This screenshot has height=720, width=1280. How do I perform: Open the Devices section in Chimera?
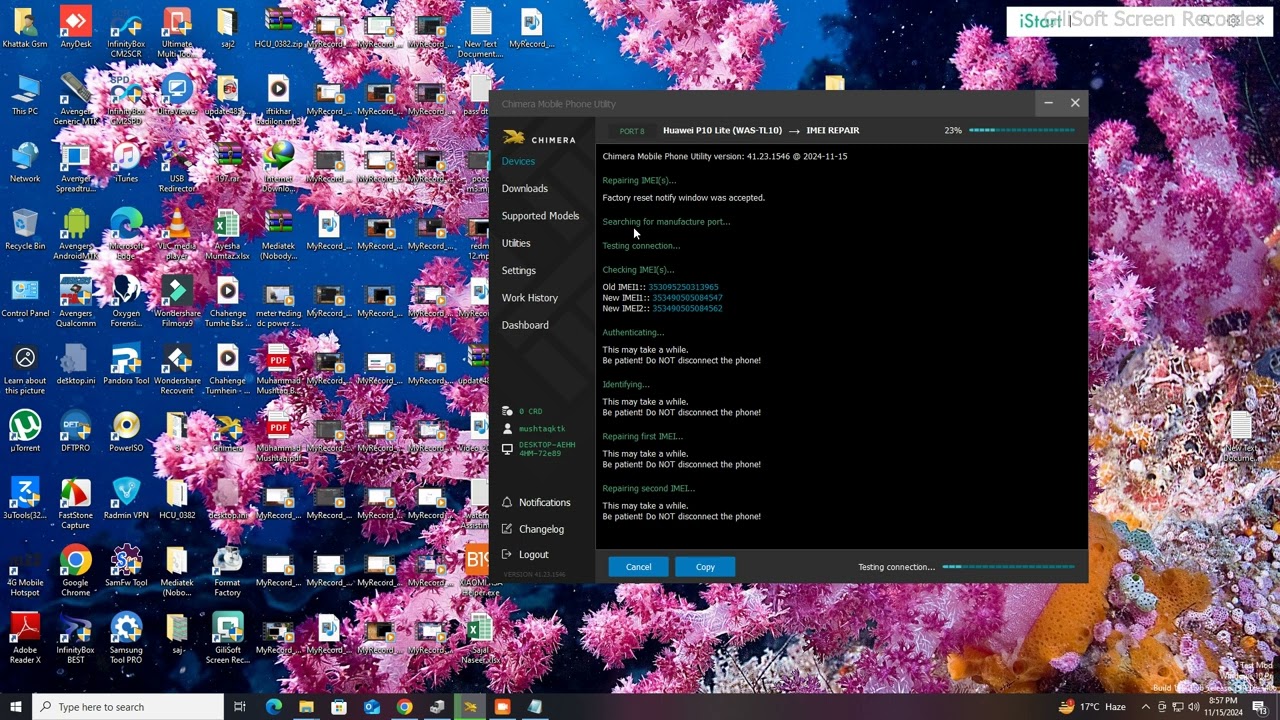coord(518,161)
